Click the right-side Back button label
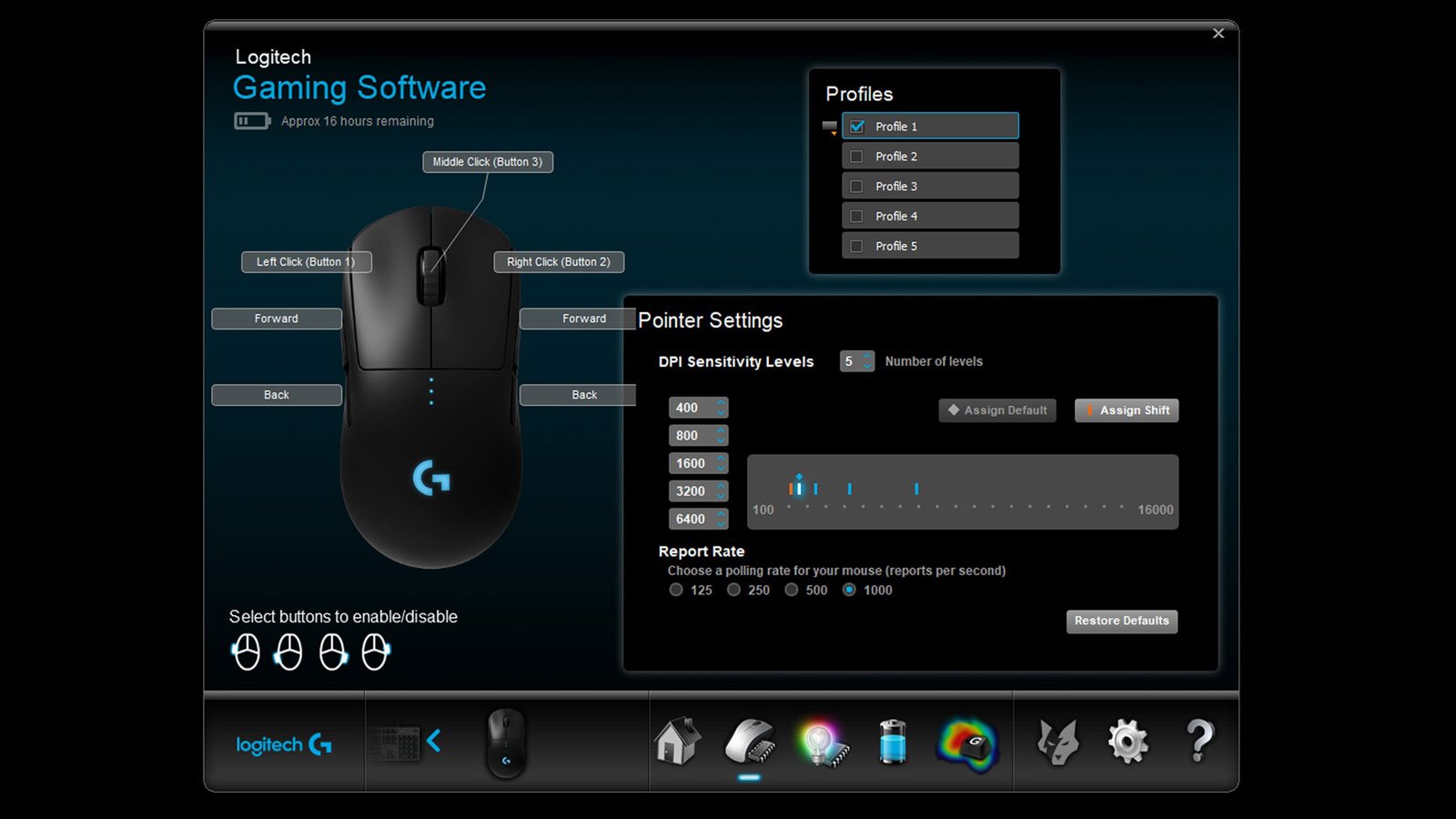Image resolution: width=1456 pixels, height=819 pixels. pos(579,395)
